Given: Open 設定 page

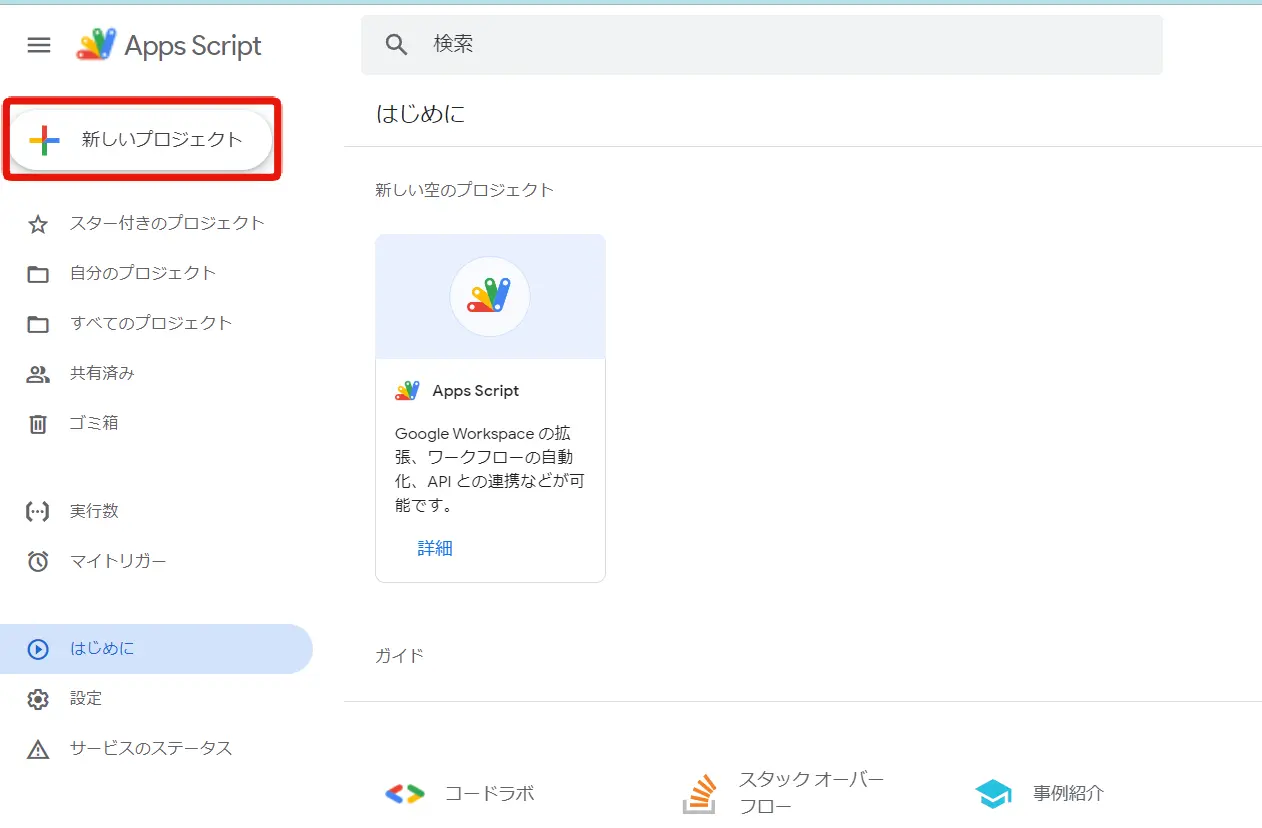Looking at the screenshot, I should [x=86, y=699].
